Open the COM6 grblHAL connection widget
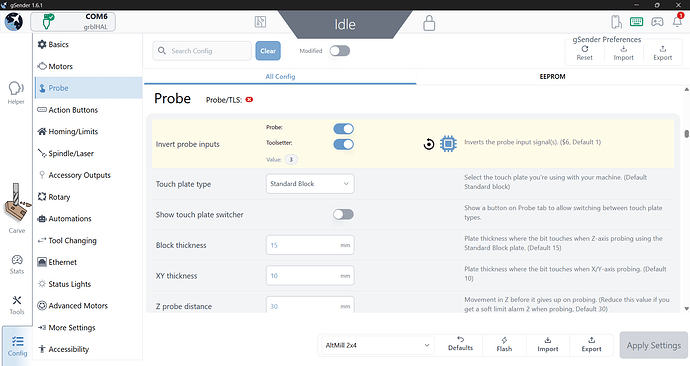 (x=73, y=22)
